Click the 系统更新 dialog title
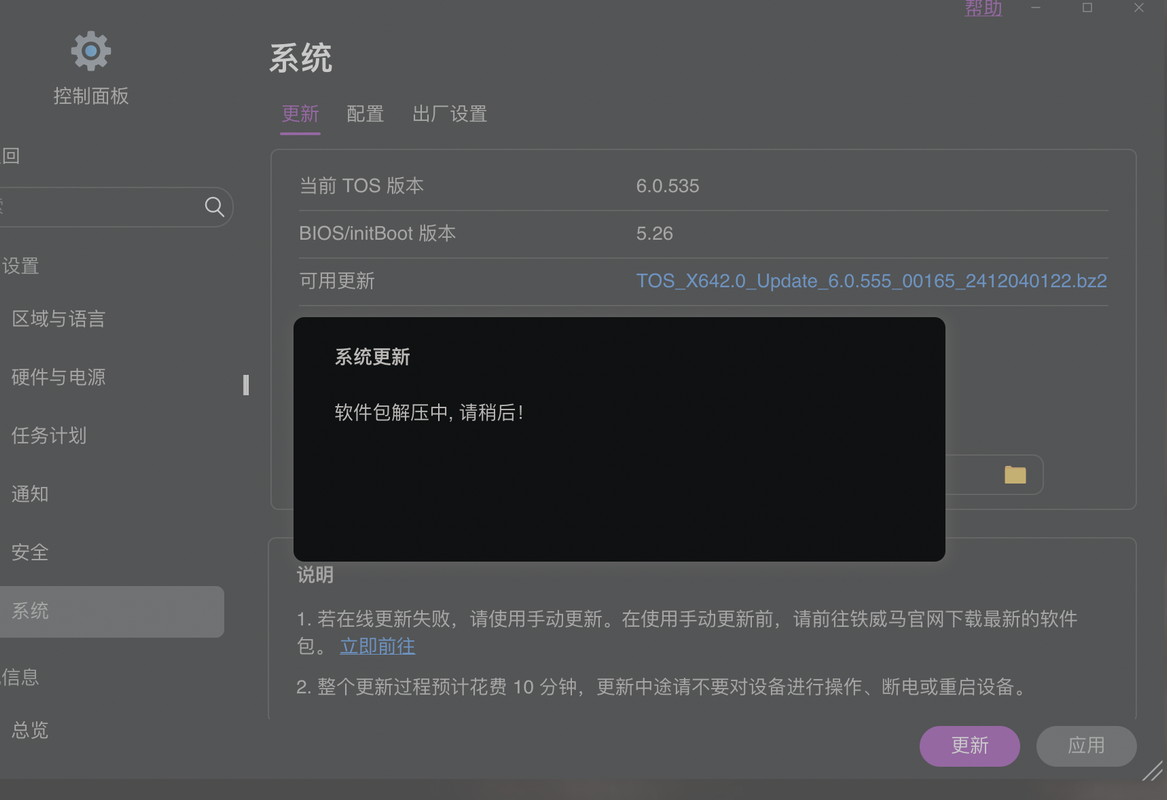The width and height of the screenshot is (1167, 800). 372,357
